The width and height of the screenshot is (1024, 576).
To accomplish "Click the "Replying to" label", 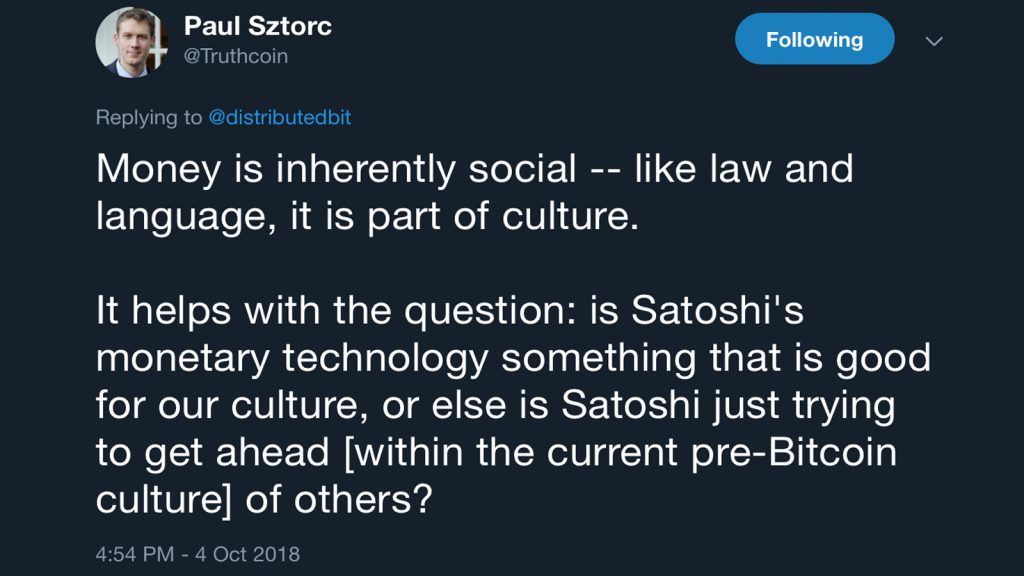I will coord(148,117).
